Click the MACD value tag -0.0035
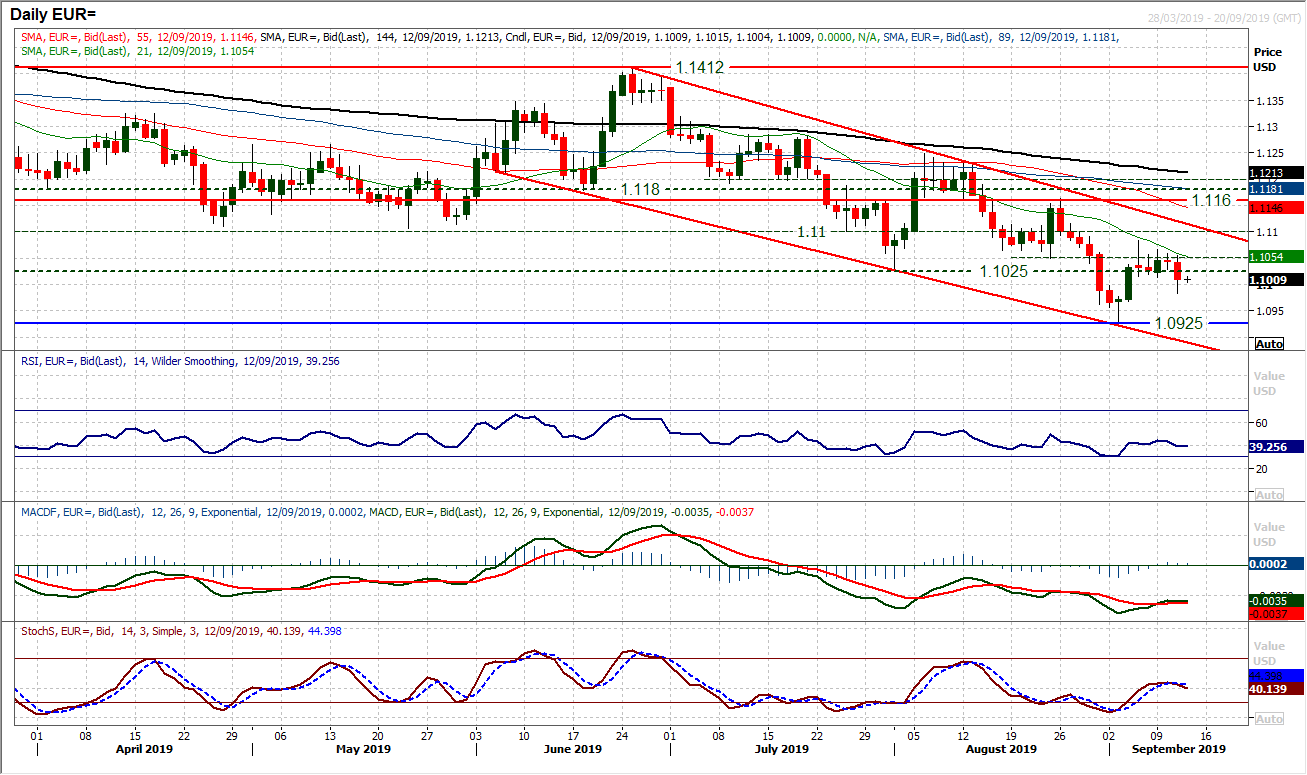 click(x=1277, y=601)
